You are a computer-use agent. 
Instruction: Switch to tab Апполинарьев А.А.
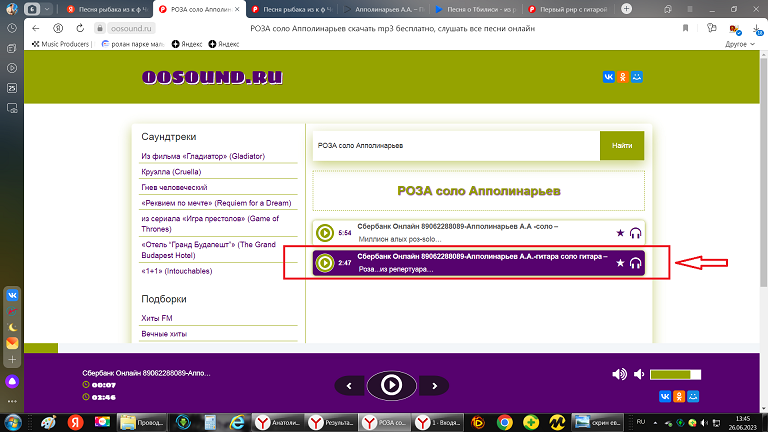coord(384,9)
